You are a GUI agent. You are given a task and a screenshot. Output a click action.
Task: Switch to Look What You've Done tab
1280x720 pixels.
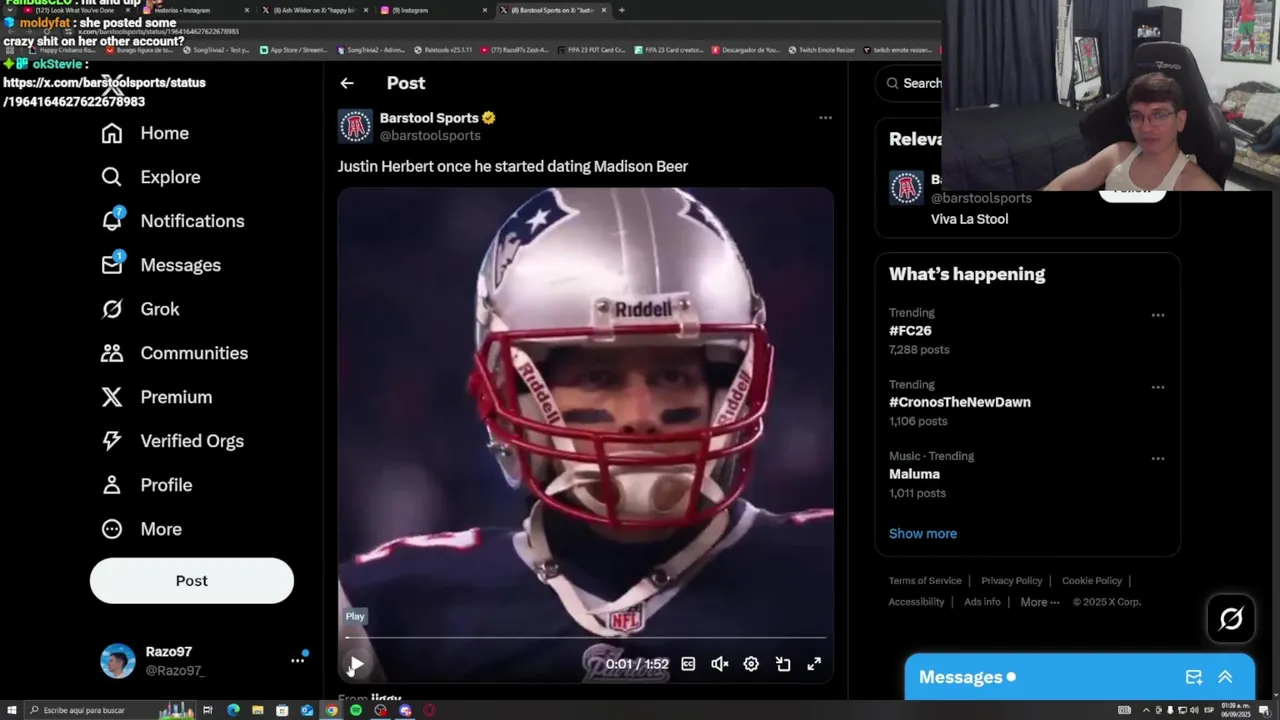(75, 10)
